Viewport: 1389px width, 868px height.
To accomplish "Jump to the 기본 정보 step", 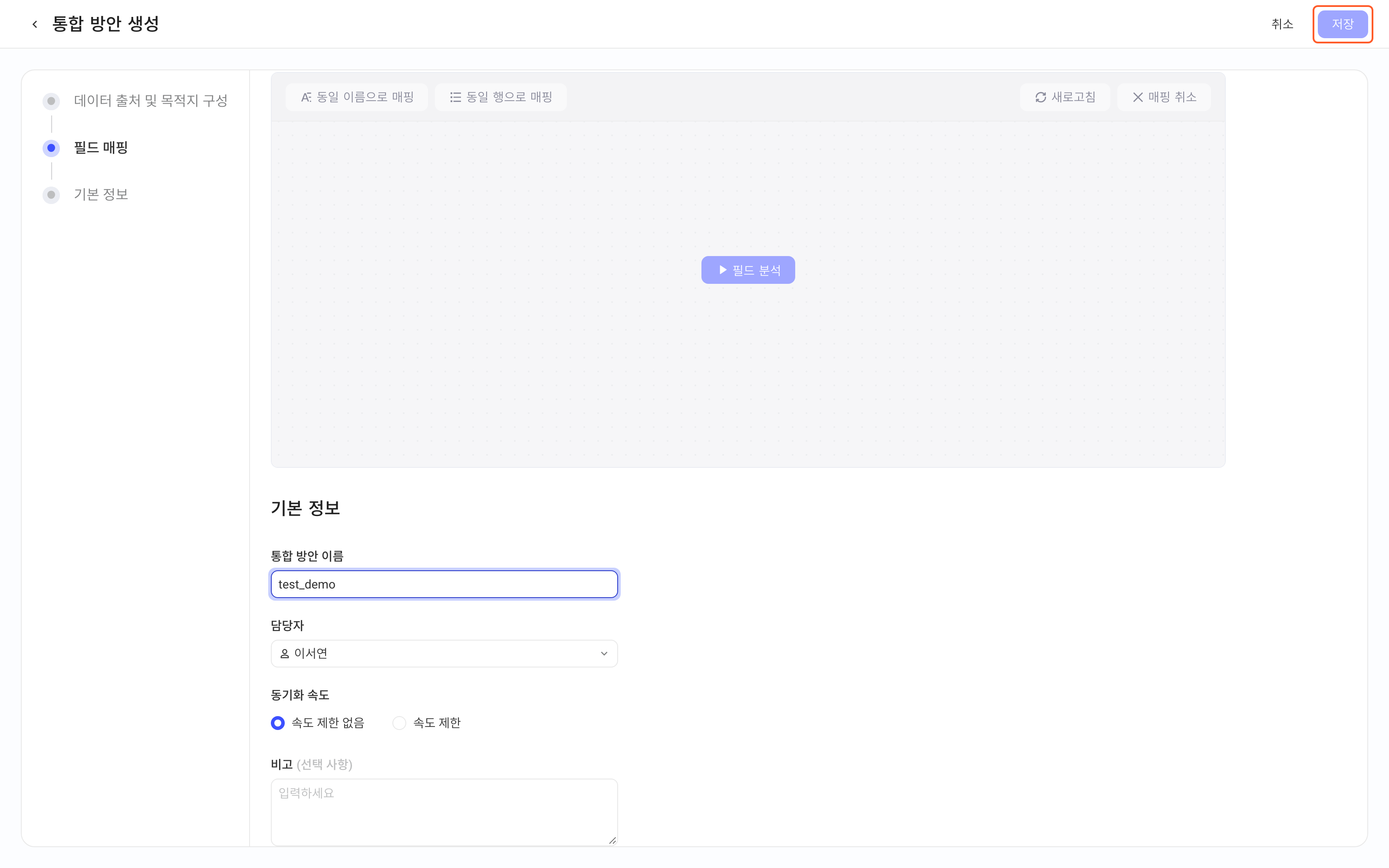I will point(101,194).
